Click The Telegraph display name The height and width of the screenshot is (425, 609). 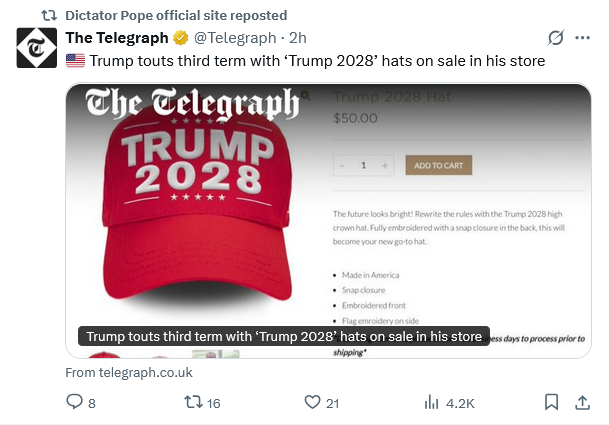pos(118,38)
